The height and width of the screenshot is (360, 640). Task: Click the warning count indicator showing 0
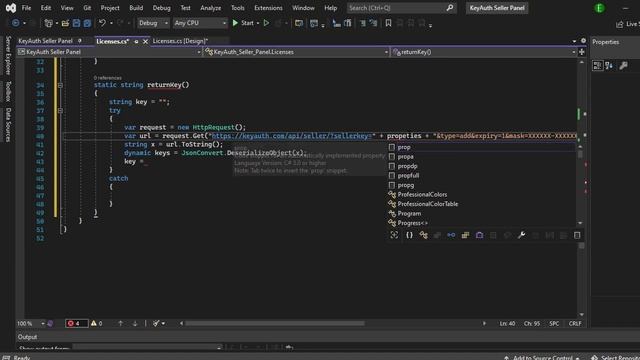coord(97,323)
